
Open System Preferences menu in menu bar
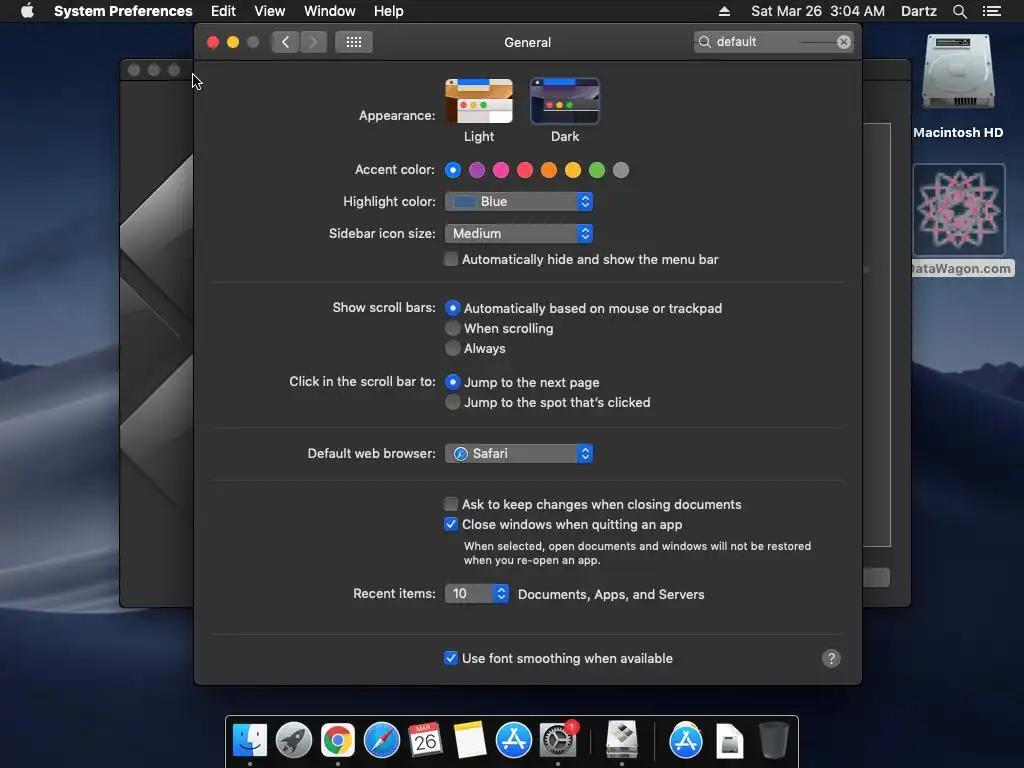pyautogui.click(x=123, y=11)
